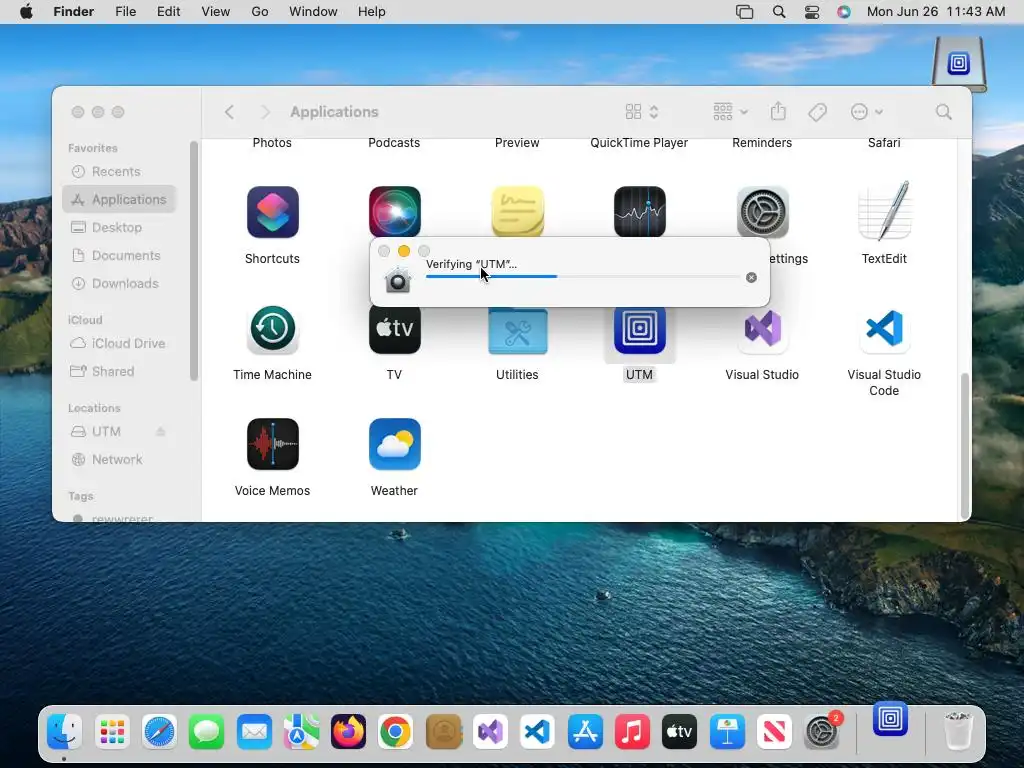
Task: Select Documents in the sidebar
Action: (120, 255)
